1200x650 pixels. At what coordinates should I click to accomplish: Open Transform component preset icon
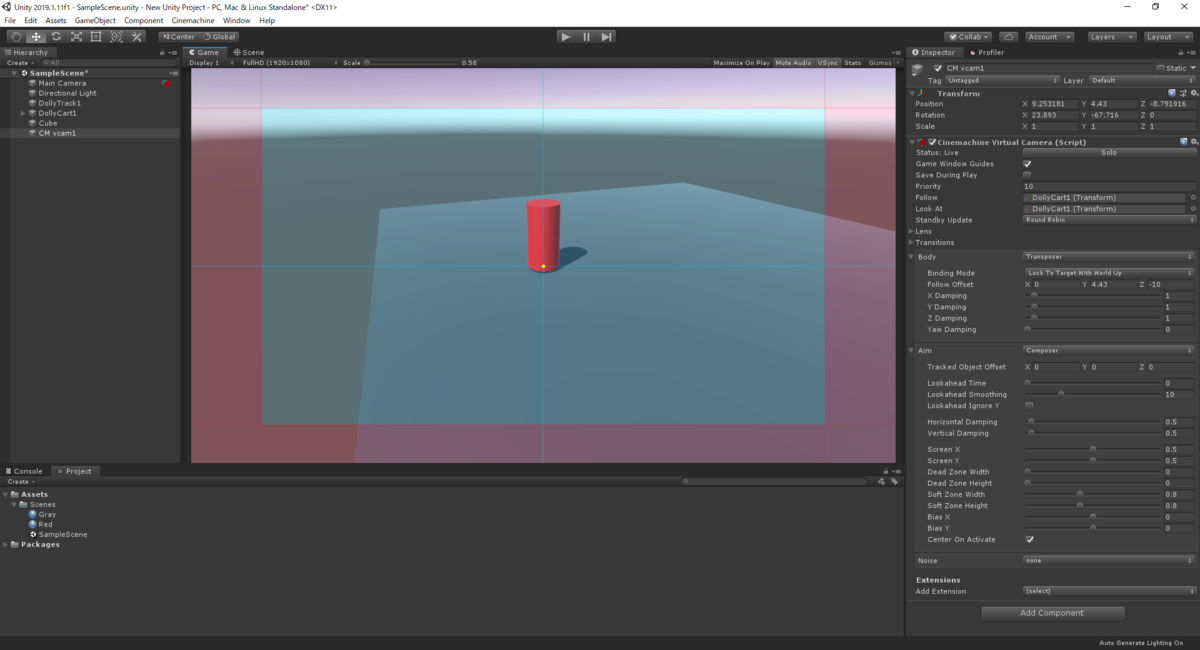click(1182, 93)
